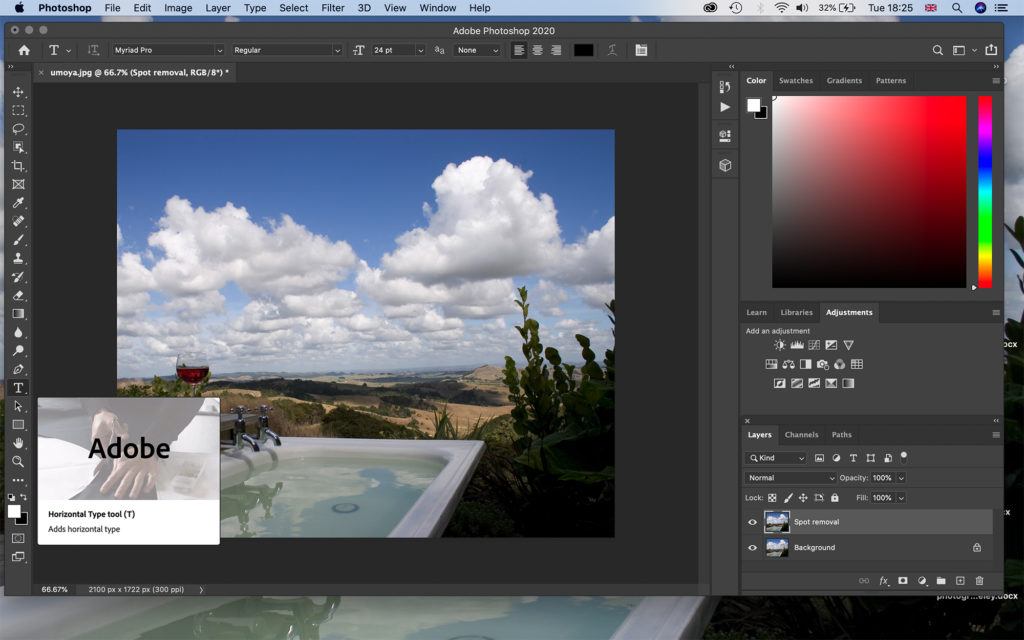Image resolution: width=1024 pixels, height=640 pixels.
Task: Toggle visibility of Background layer
Action: (x=753, y=548)
